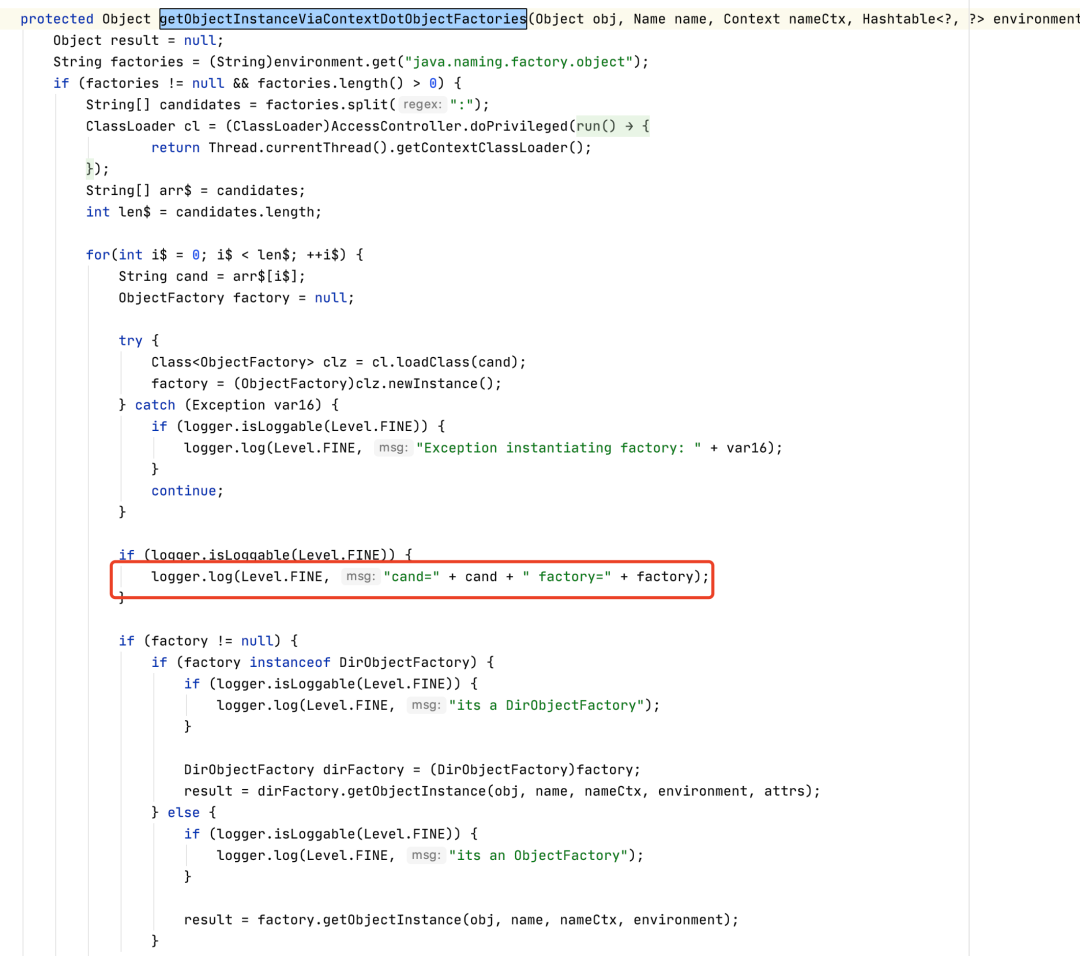Click the " factory=" string literal
This screenshot has width=1080, height=956.
[x=566, y=576]
